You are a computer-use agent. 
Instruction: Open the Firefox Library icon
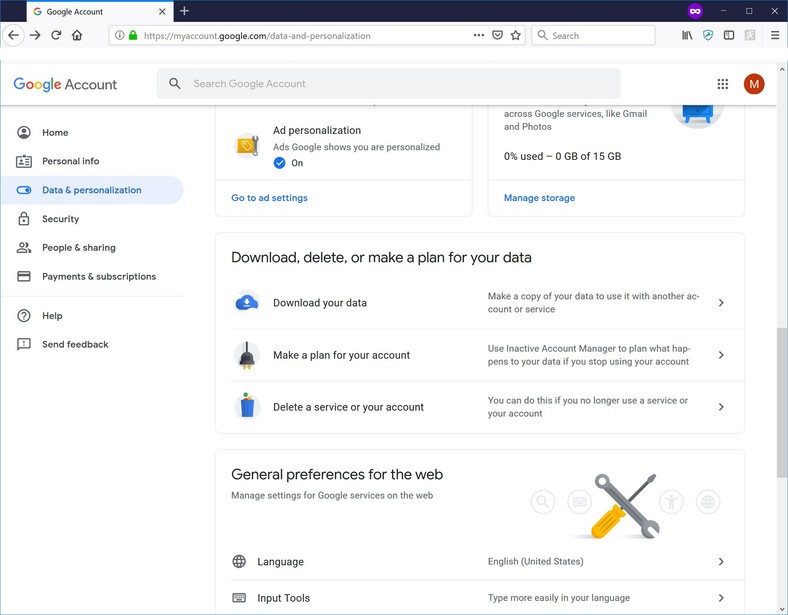[x=687, y=35]
